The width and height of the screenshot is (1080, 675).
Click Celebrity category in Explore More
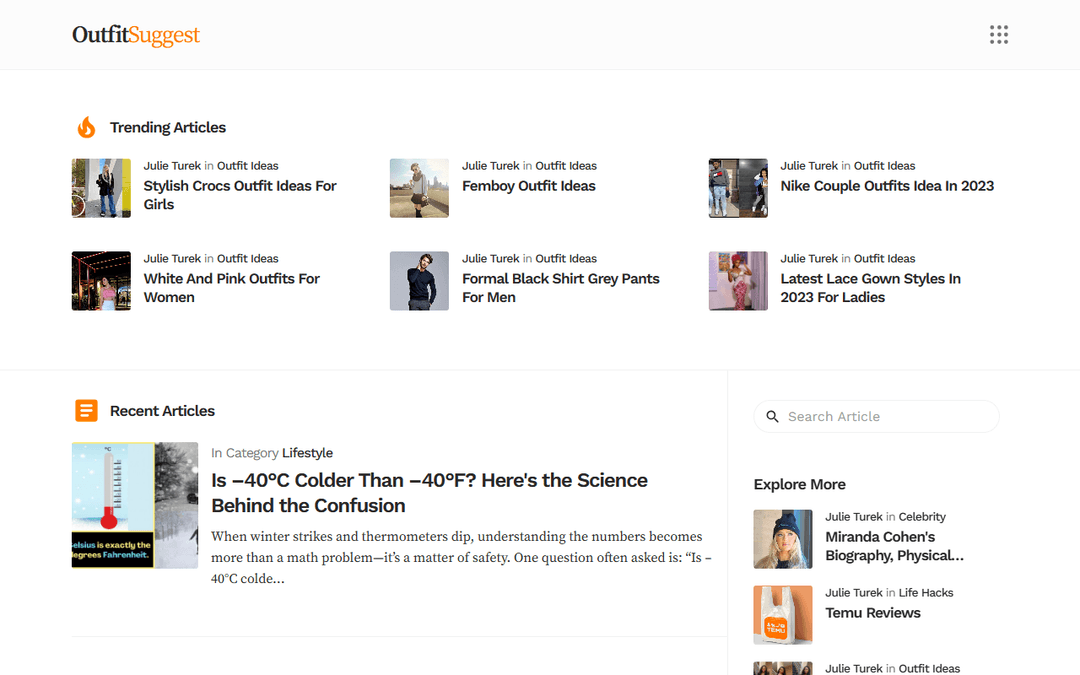(922, 517)
